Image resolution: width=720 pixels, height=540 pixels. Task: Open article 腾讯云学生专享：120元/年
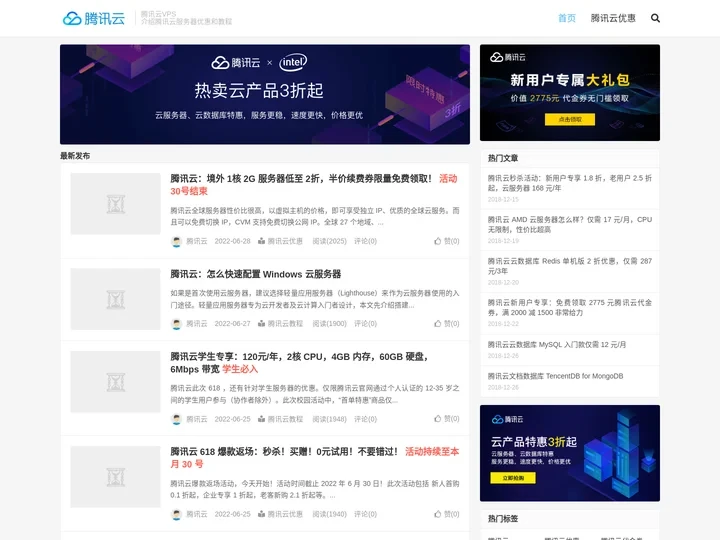point(299,363)
